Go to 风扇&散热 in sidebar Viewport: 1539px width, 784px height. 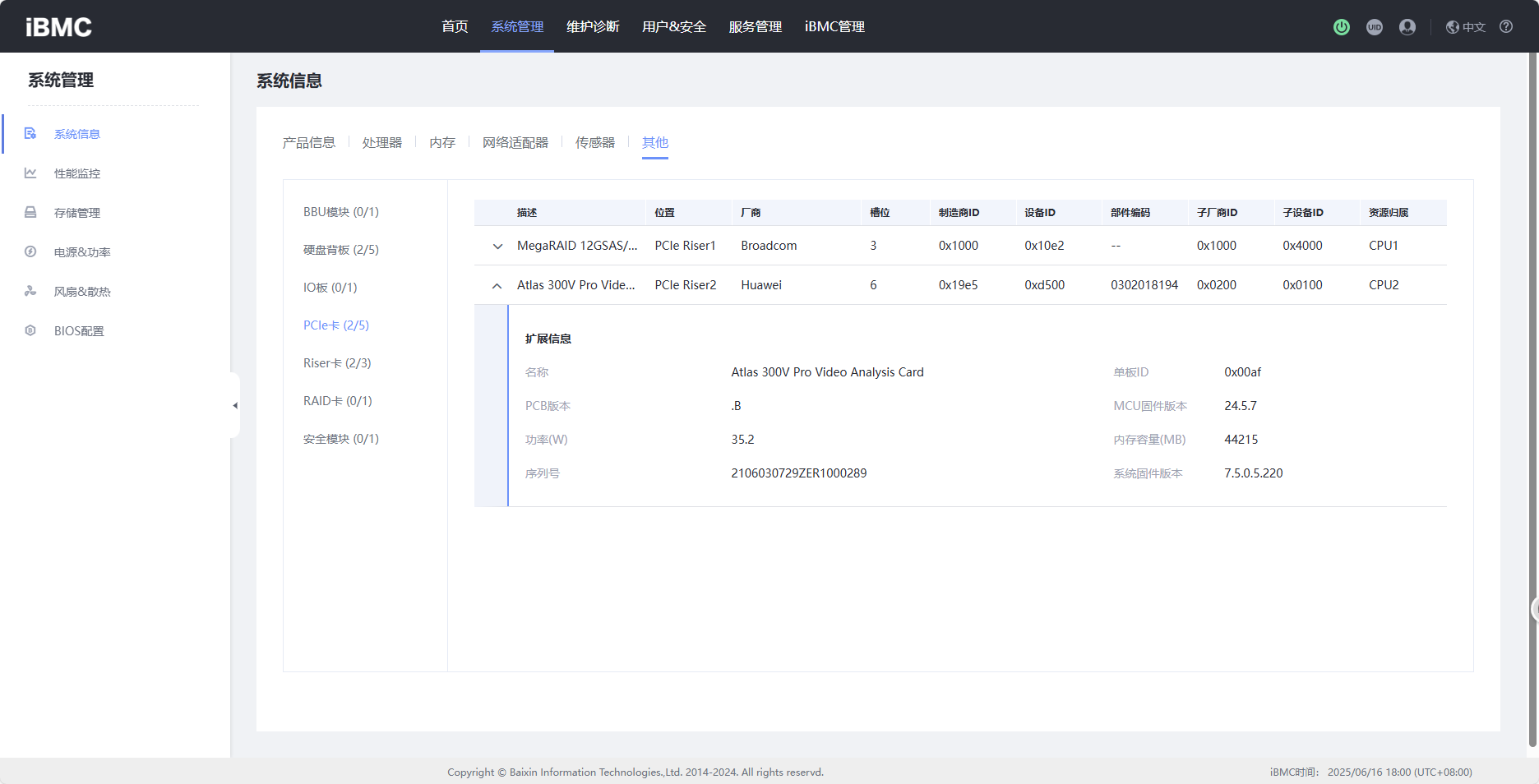click(x=82, y=292)
